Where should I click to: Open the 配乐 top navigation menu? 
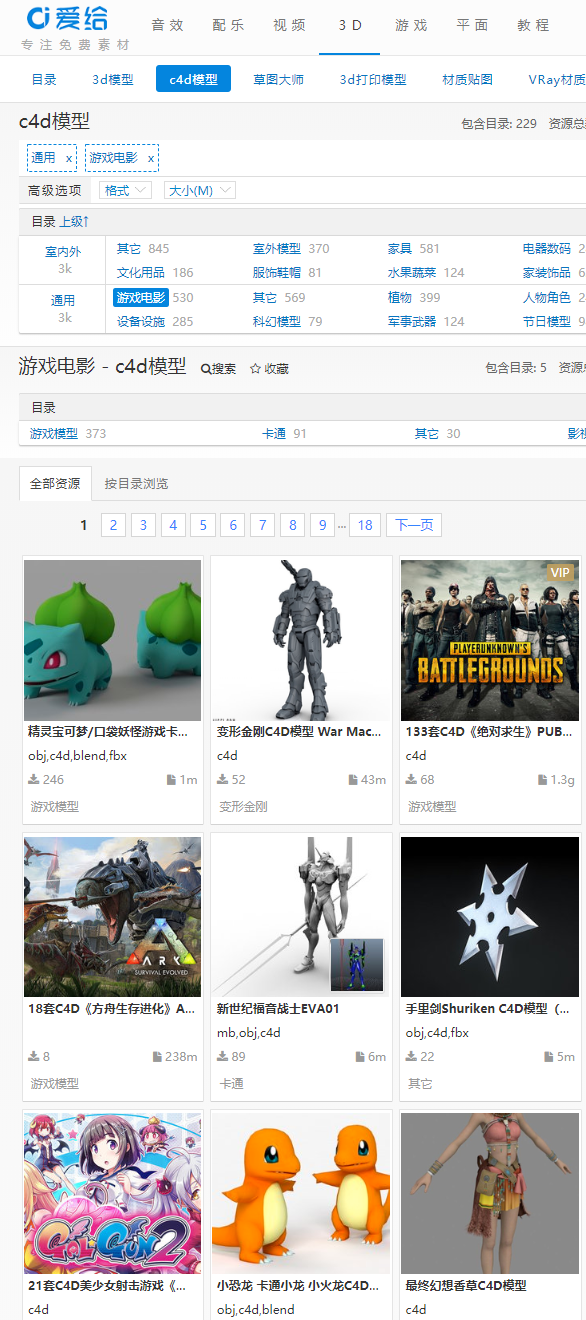pos(229,25)
